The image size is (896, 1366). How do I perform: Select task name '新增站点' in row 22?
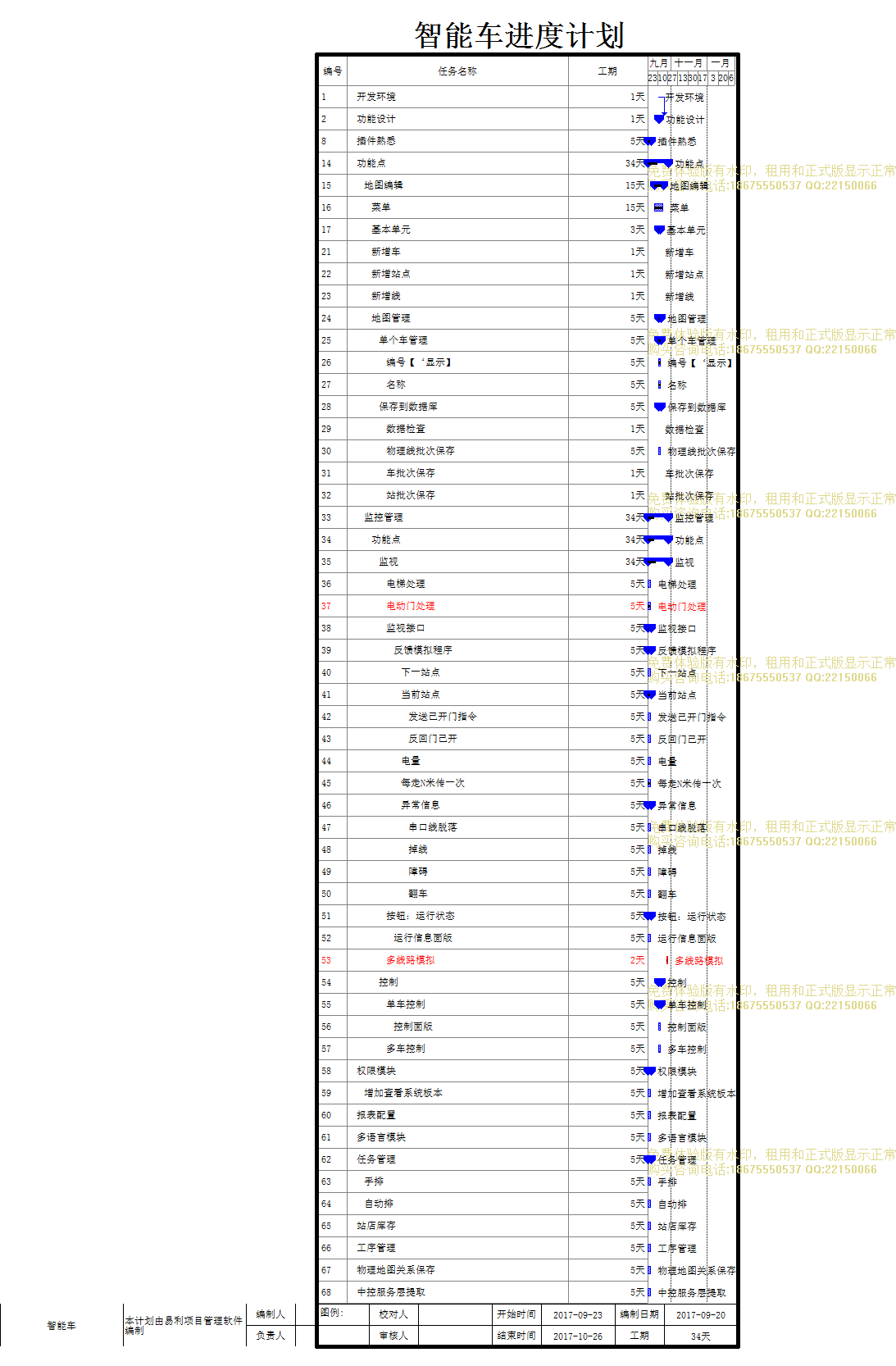[391, 274]
